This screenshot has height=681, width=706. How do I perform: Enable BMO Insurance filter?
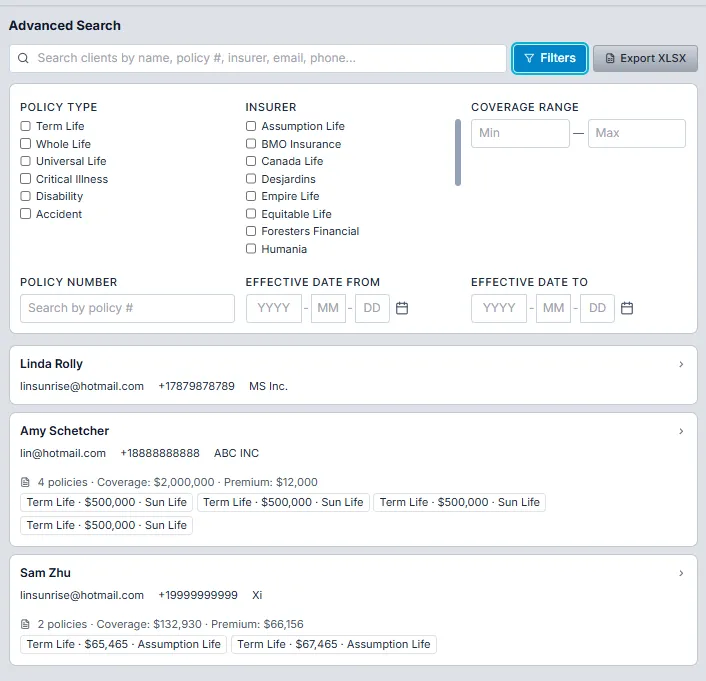coord(251,144)
